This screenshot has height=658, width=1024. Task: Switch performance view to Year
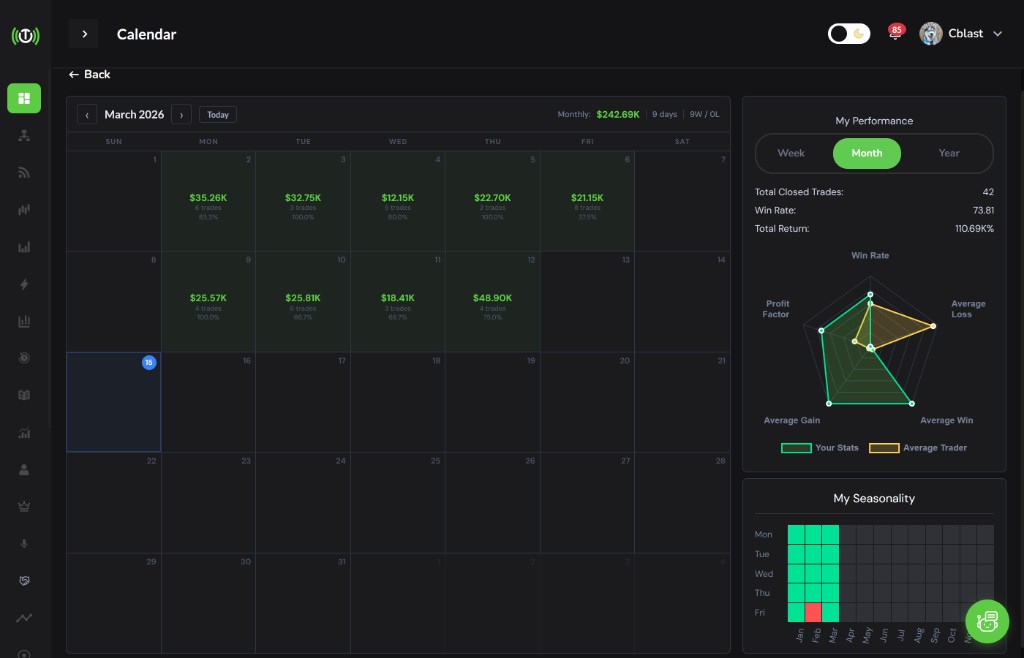[x=948, y=153]
